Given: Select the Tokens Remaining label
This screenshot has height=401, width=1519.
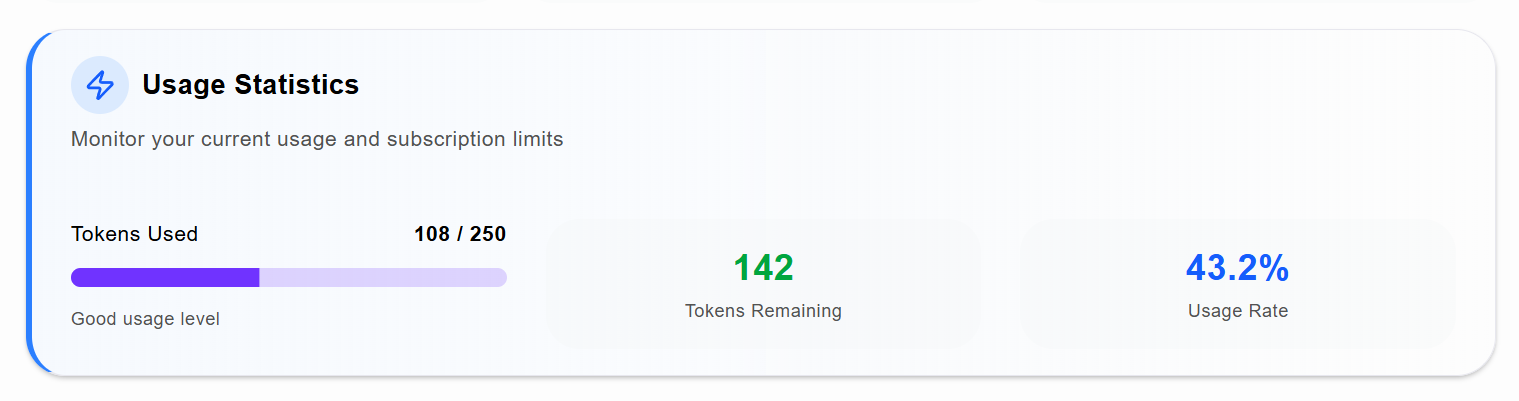Looking at the screenshot, I should tap(763, 311).
